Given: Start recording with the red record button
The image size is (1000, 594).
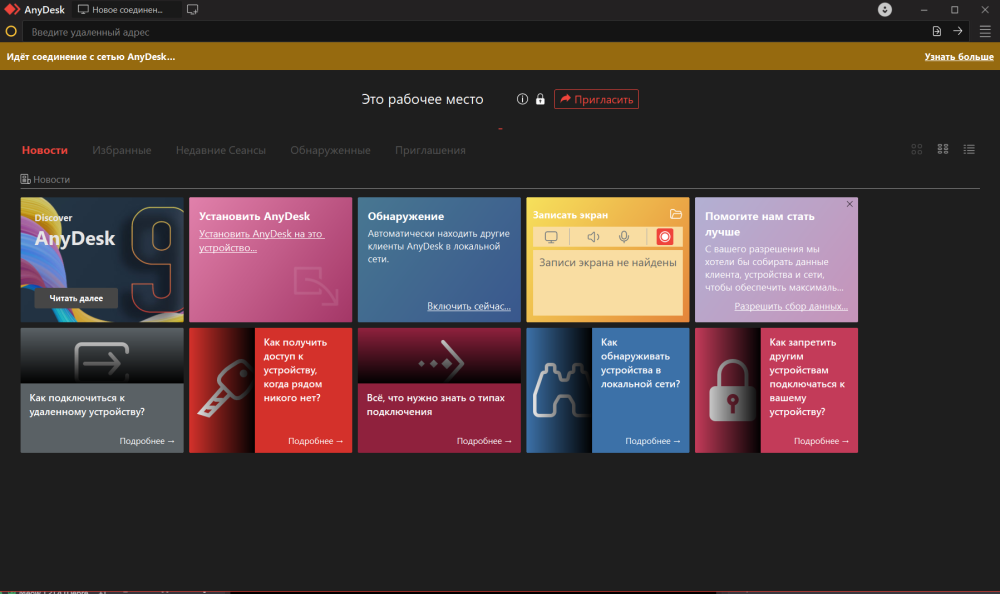Looking at the screenshot, I should (x=665, y=237).
